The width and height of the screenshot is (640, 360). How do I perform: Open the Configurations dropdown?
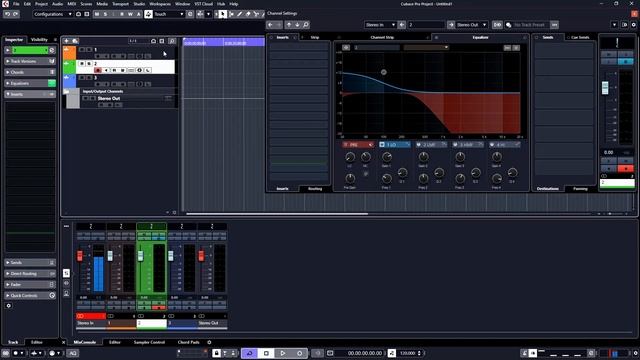pos(53,14)
